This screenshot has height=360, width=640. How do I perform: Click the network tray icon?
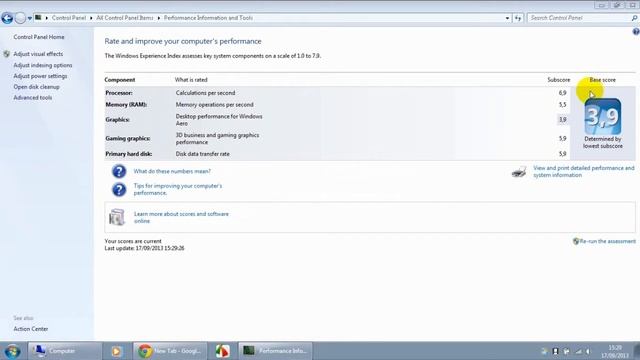click(x=578, y=351)
